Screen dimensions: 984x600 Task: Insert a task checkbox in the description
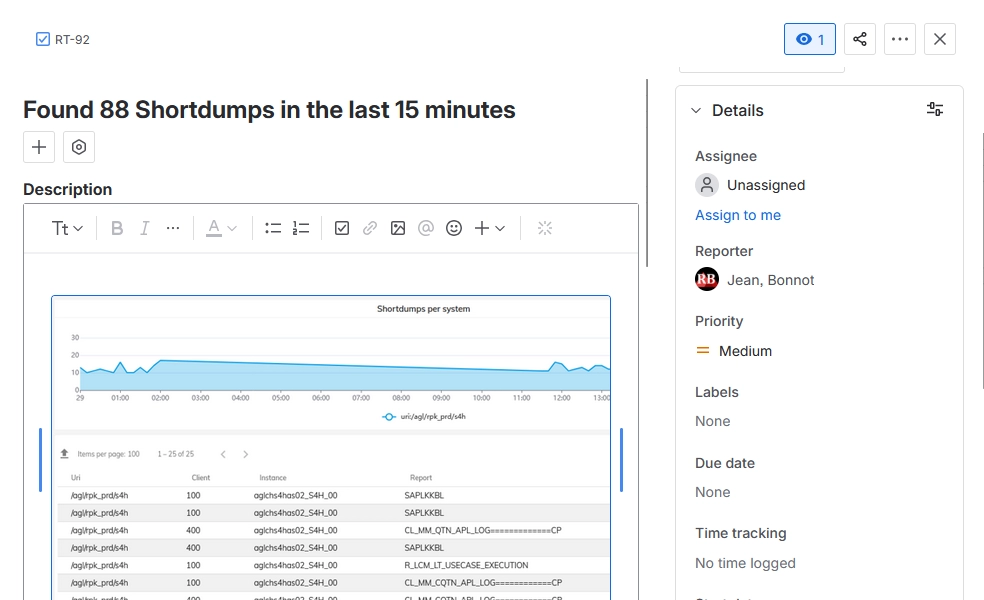point(342,228)
